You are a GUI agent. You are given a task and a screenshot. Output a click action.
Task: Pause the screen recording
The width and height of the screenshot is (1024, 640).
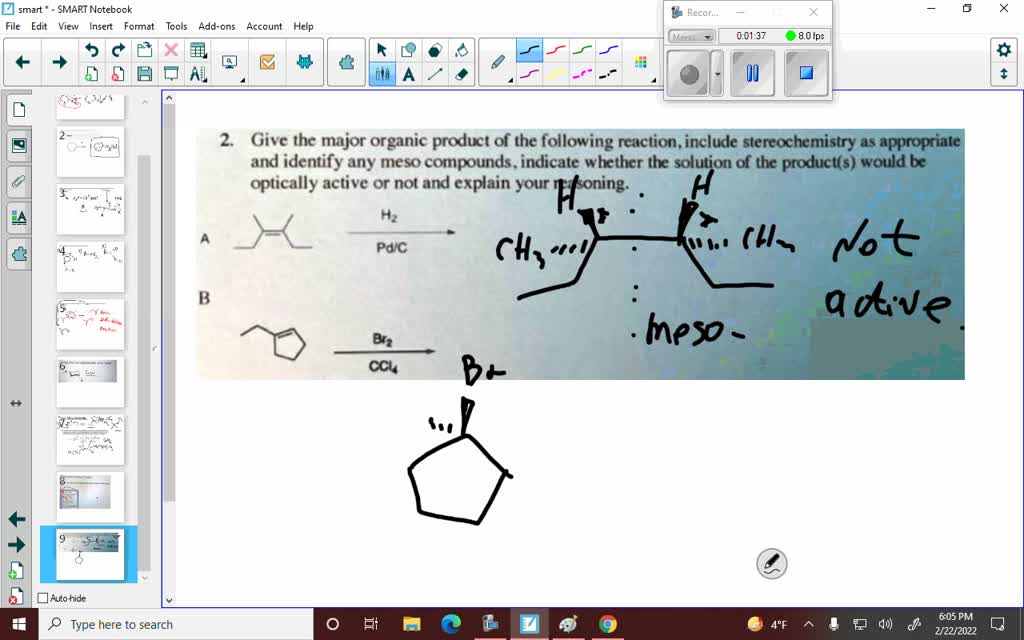tap(752, 71)
